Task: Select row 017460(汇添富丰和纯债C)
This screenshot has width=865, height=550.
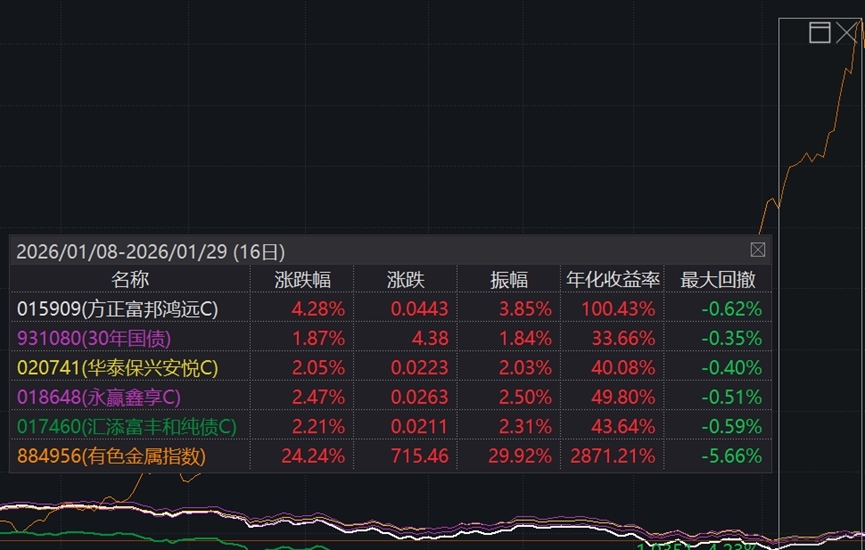Action: [x=391, y=426]
